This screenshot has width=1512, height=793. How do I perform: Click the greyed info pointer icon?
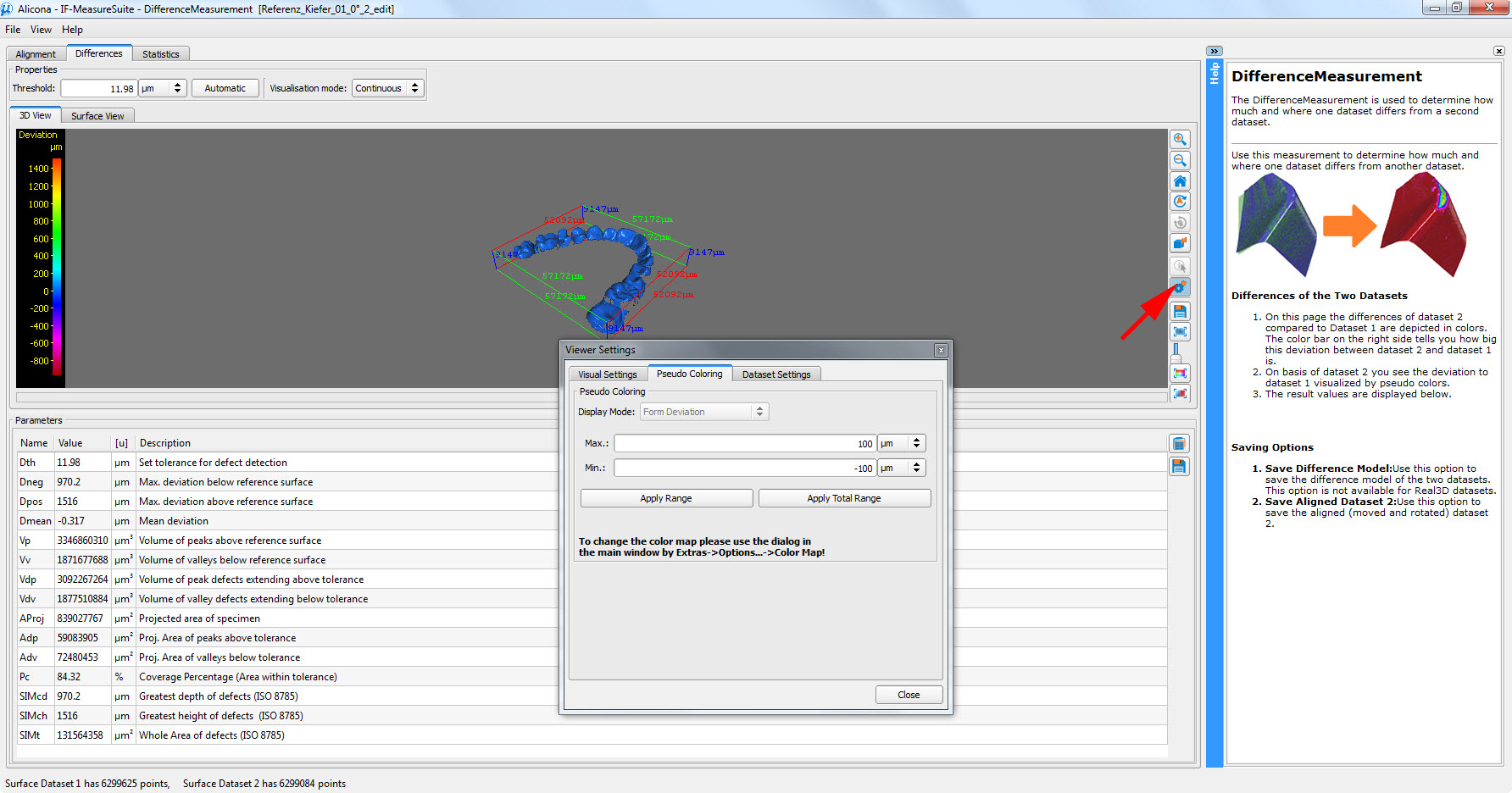pos(1180,266)
